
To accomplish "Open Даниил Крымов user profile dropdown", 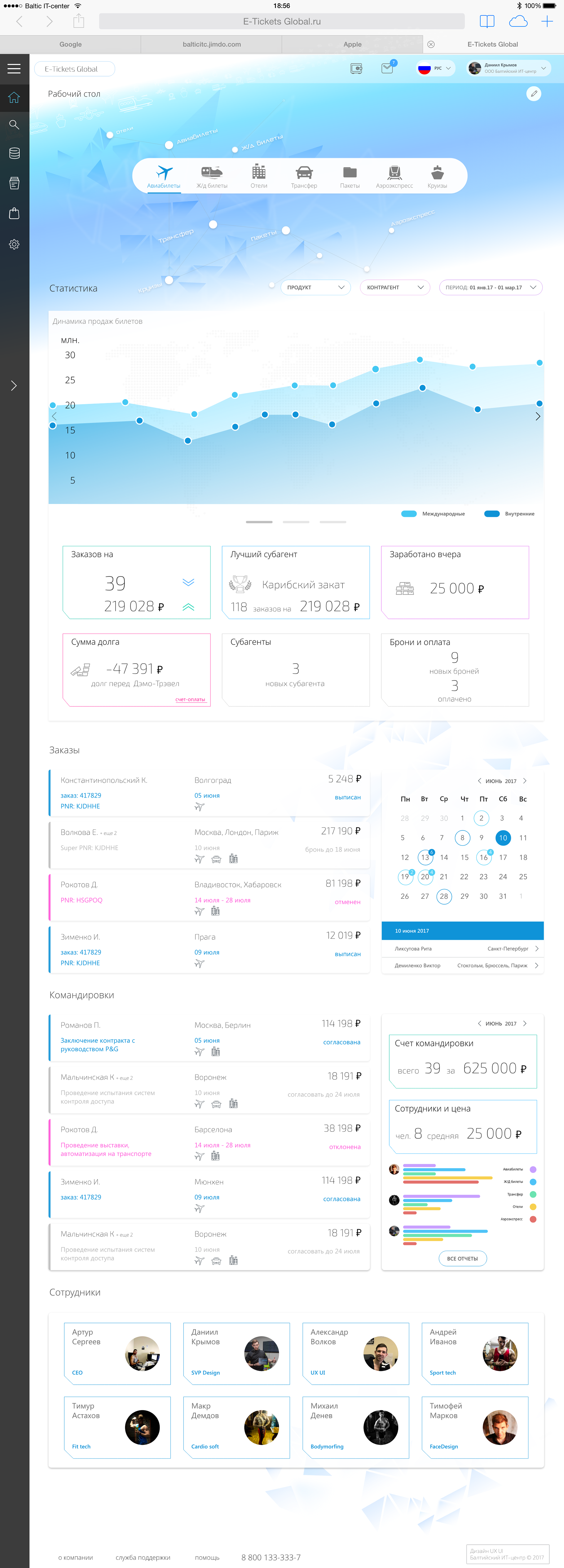I will [509, 68].
